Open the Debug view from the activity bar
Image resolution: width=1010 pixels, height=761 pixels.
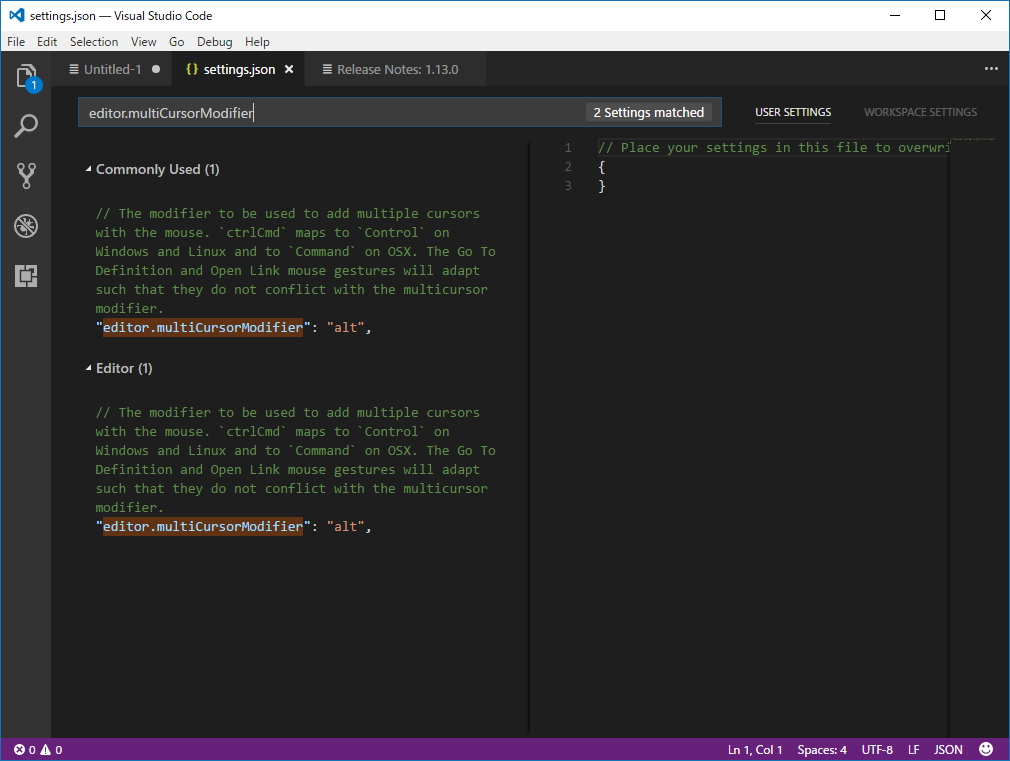(26, 226)
